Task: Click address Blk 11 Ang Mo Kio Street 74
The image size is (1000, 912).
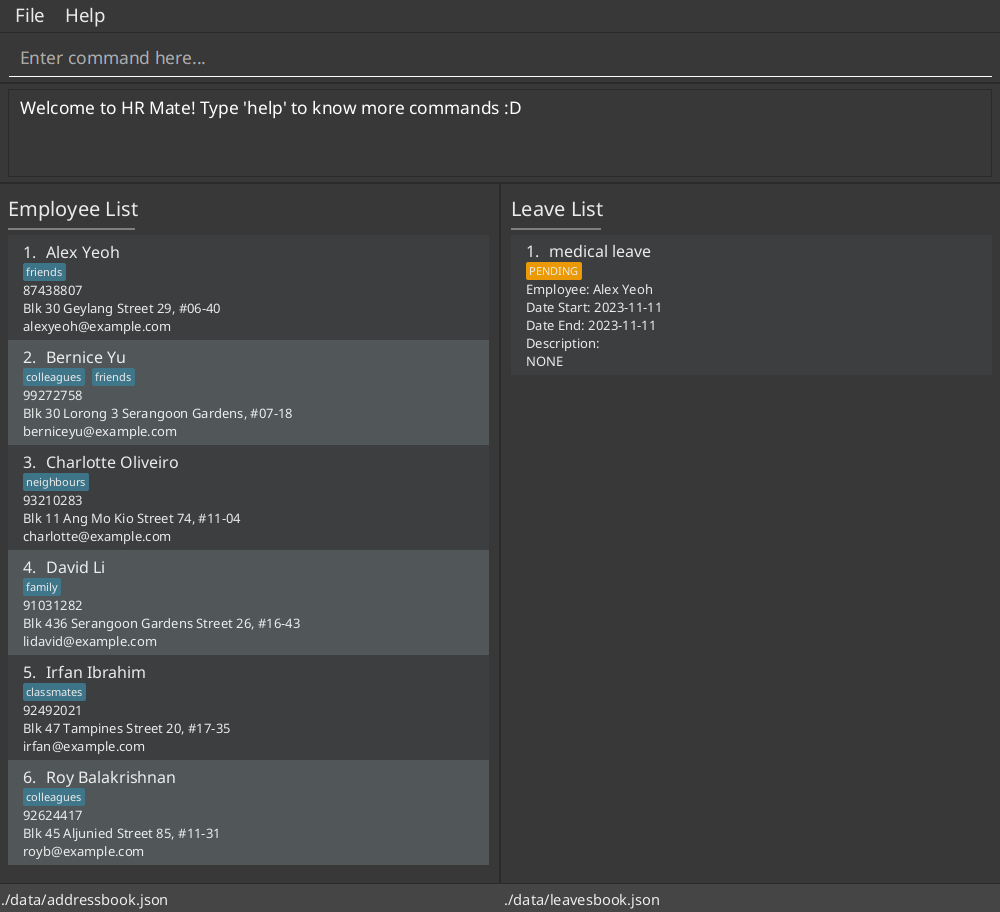Action: click(x=132, y=519)
